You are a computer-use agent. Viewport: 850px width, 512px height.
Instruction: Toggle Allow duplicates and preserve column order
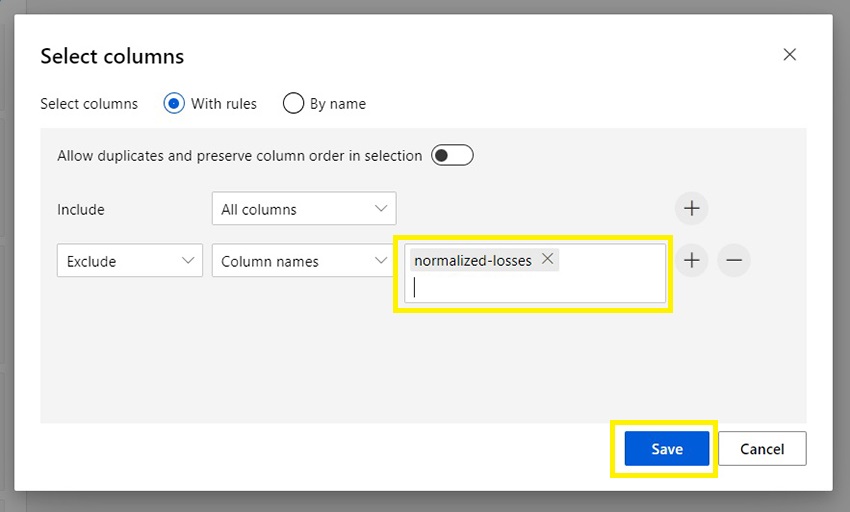tap(452, 155)
